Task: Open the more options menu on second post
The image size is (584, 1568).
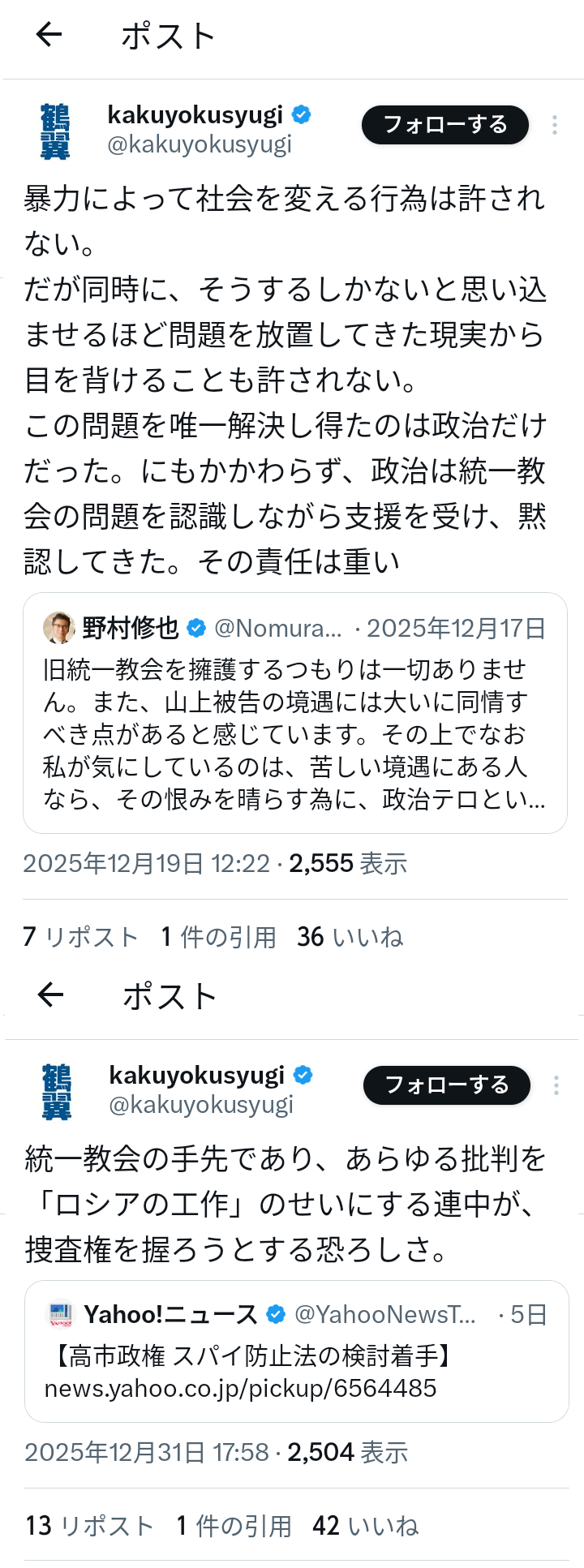Action: tap(556, 1085)
